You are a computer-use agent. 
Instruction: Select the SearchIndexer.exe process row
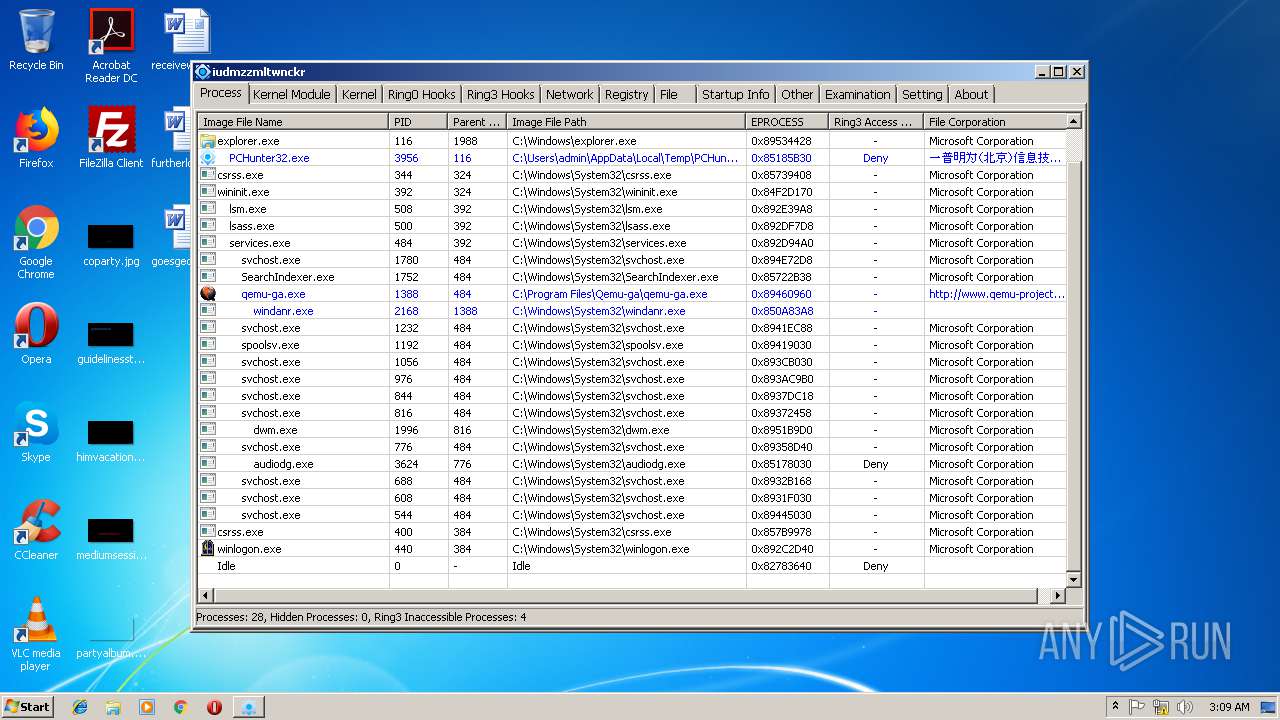pyautogui.click(x=632, y=277)
